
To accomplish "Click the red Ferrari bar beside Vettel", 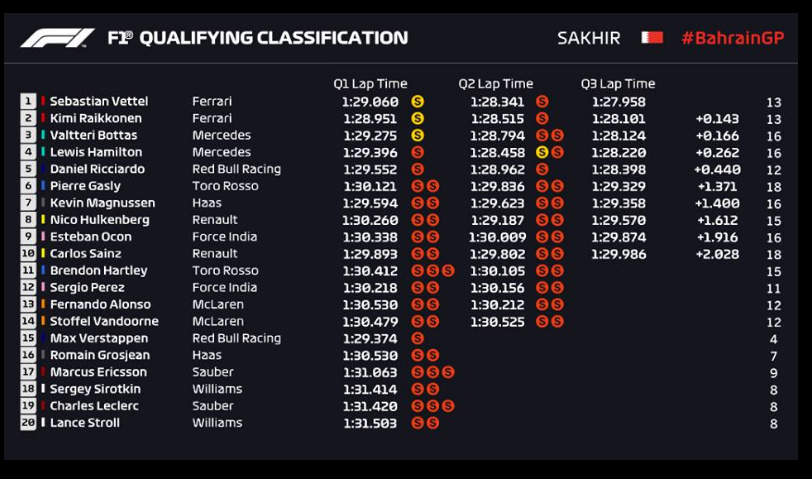I will pos(43,102).
